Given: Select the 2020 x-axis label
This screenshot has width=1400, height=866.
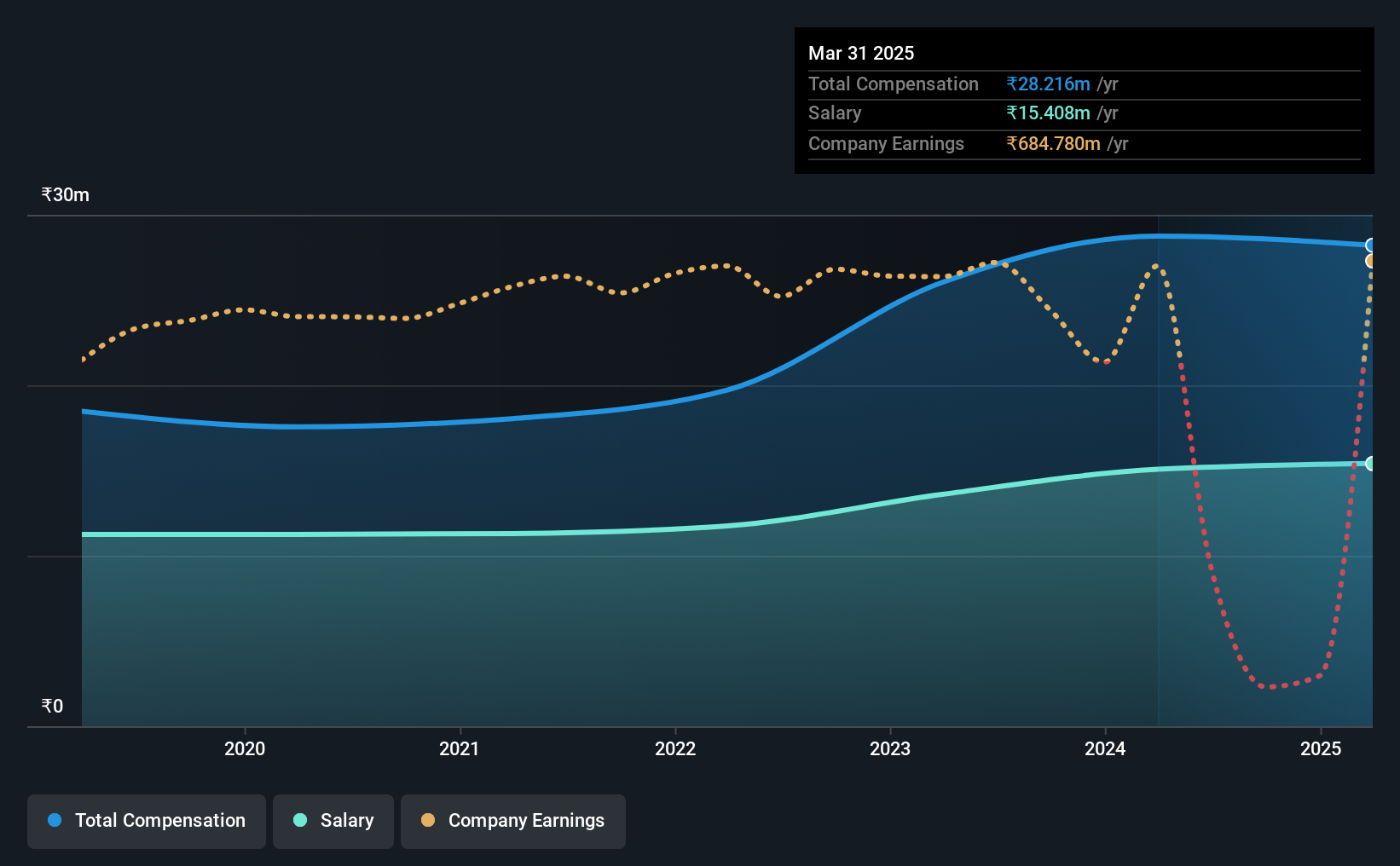Looking at the screenshot, I should (245, 748).
